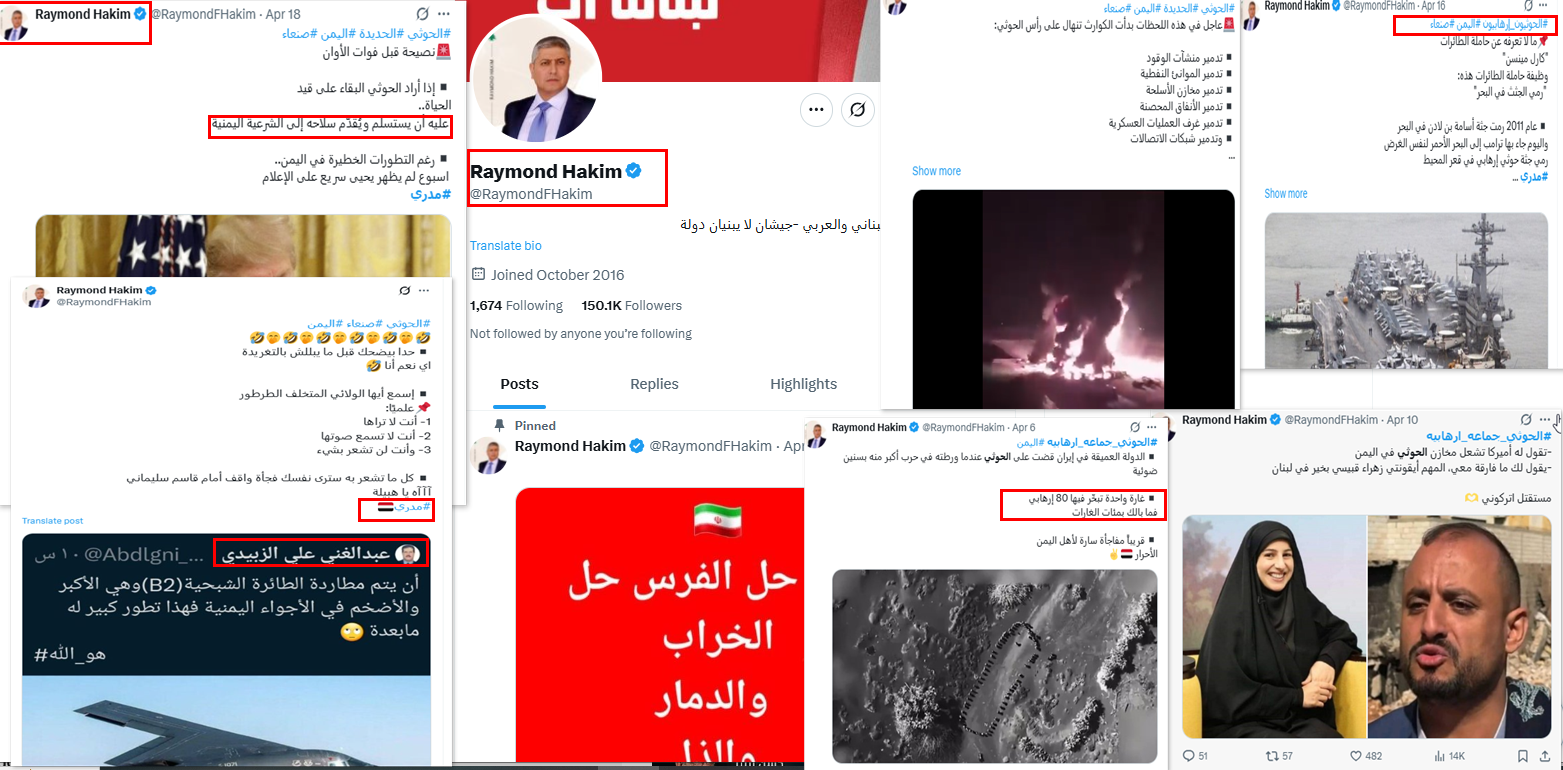Image resolution: width=1563 pixels, height=770 pixels.
Task: Open the Highlights tab
Action: point(803,384)
